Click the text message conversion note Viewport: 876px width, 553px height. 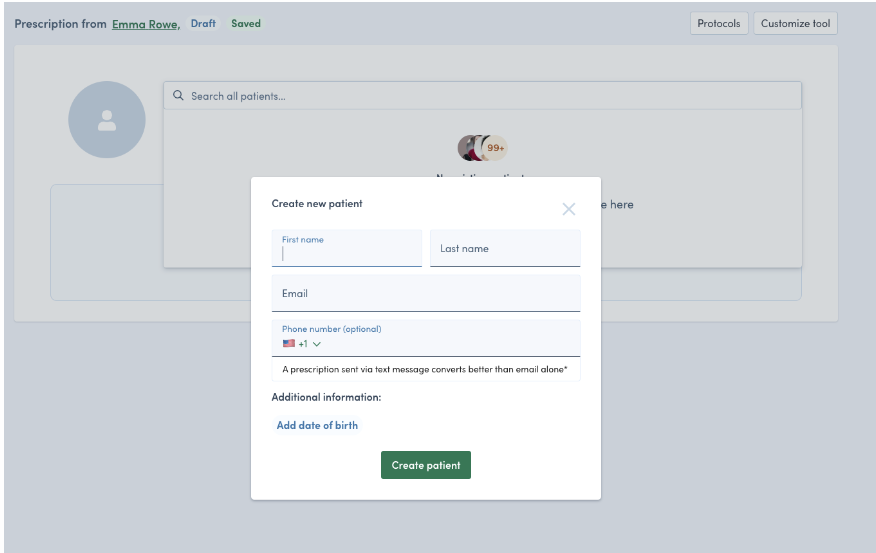click(x=425, y=369)
